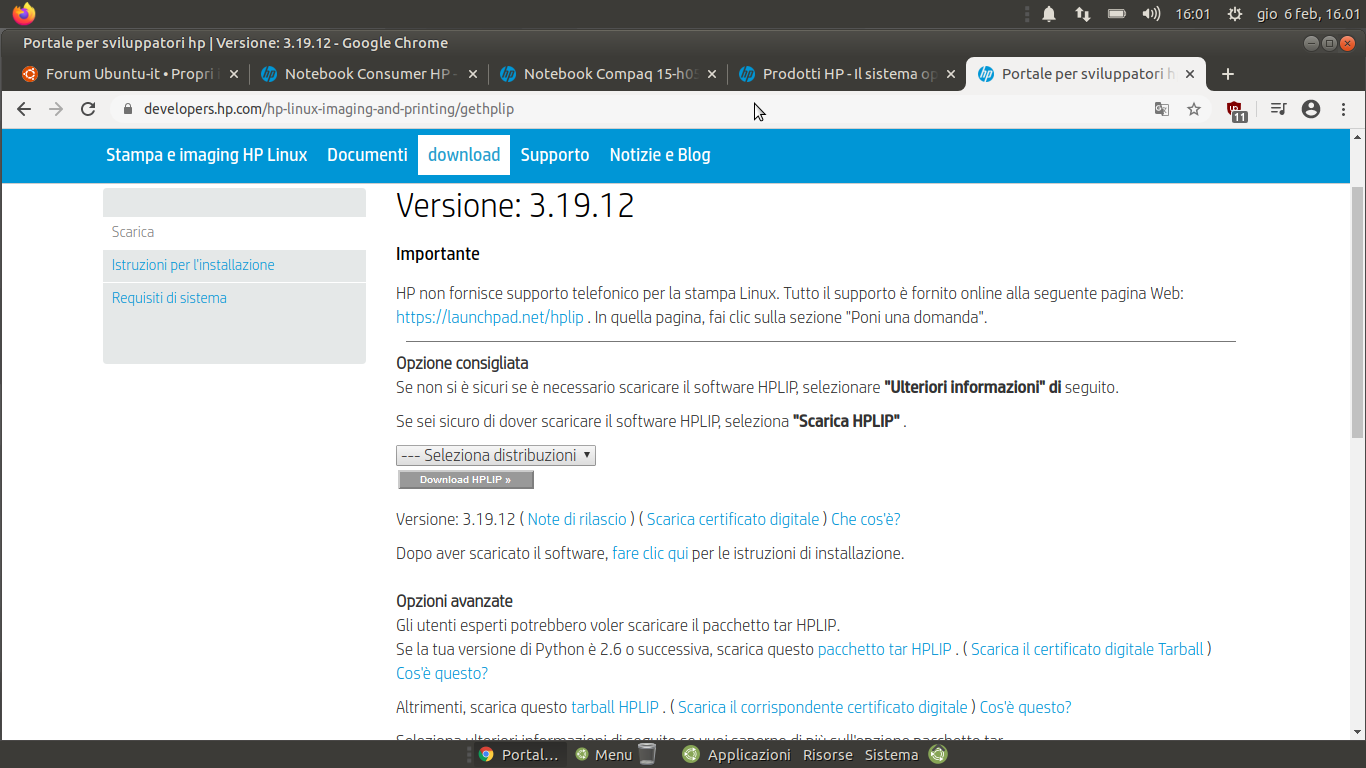Image resolution: width=1366 pixels, height=768 pixels.
Task: Click the gio 6 feb date in top panel
Action: click(x=1308, y=14)
